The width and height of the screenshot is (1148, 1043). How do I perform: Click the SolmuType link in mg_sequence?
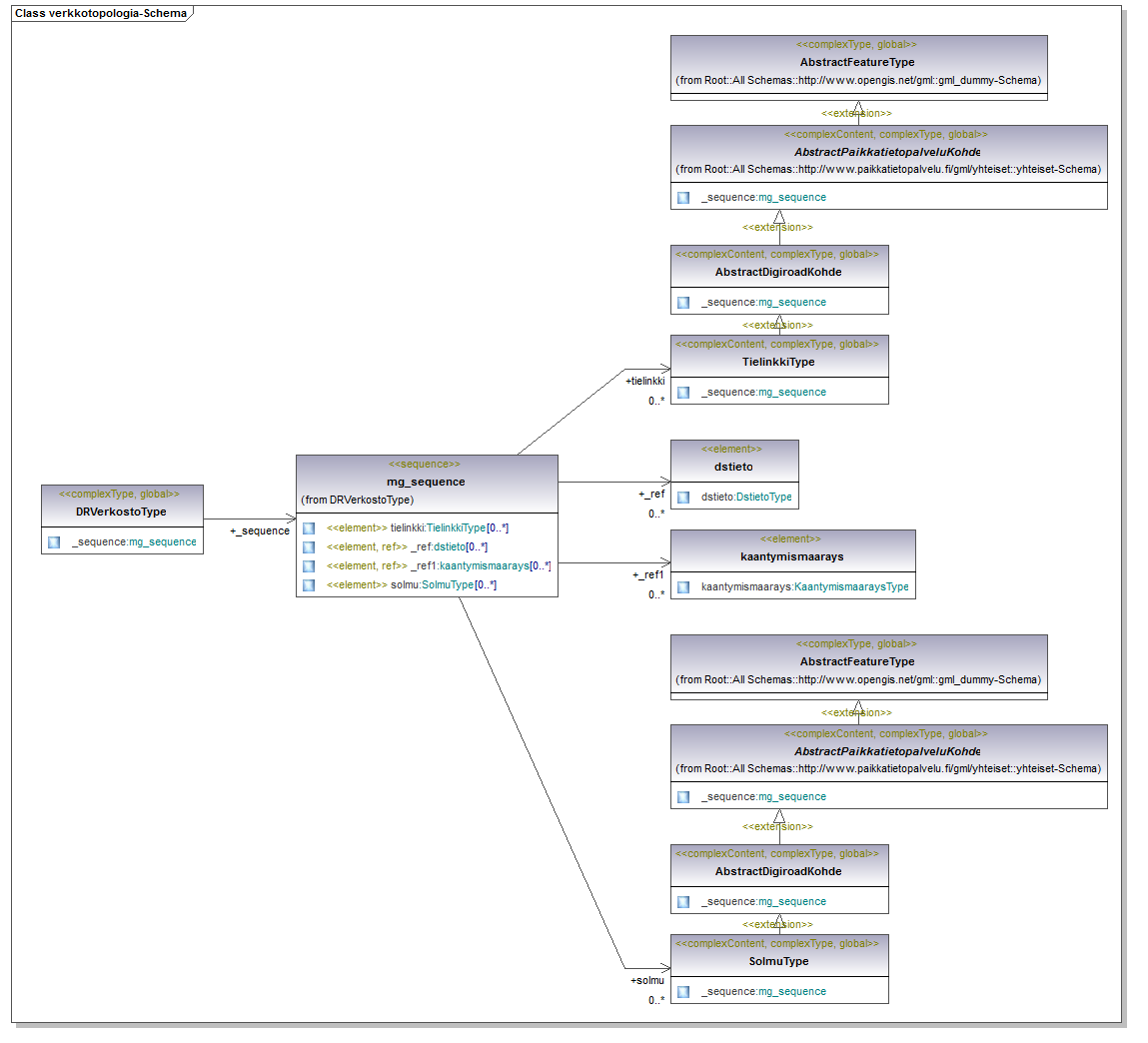click(447, 584)
